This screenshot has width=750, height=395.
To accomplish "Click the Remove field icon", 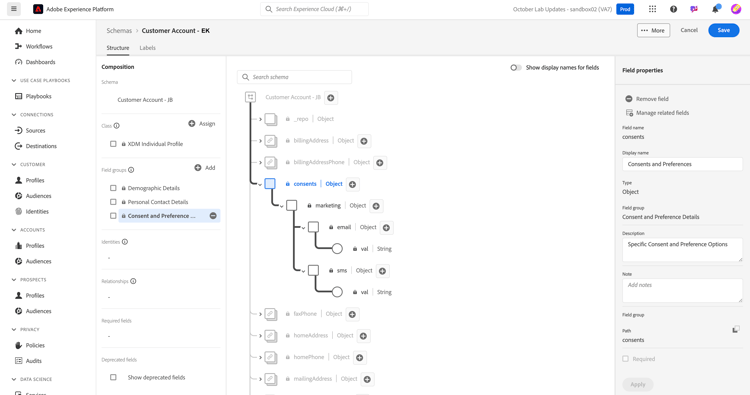I will [629, 99].
